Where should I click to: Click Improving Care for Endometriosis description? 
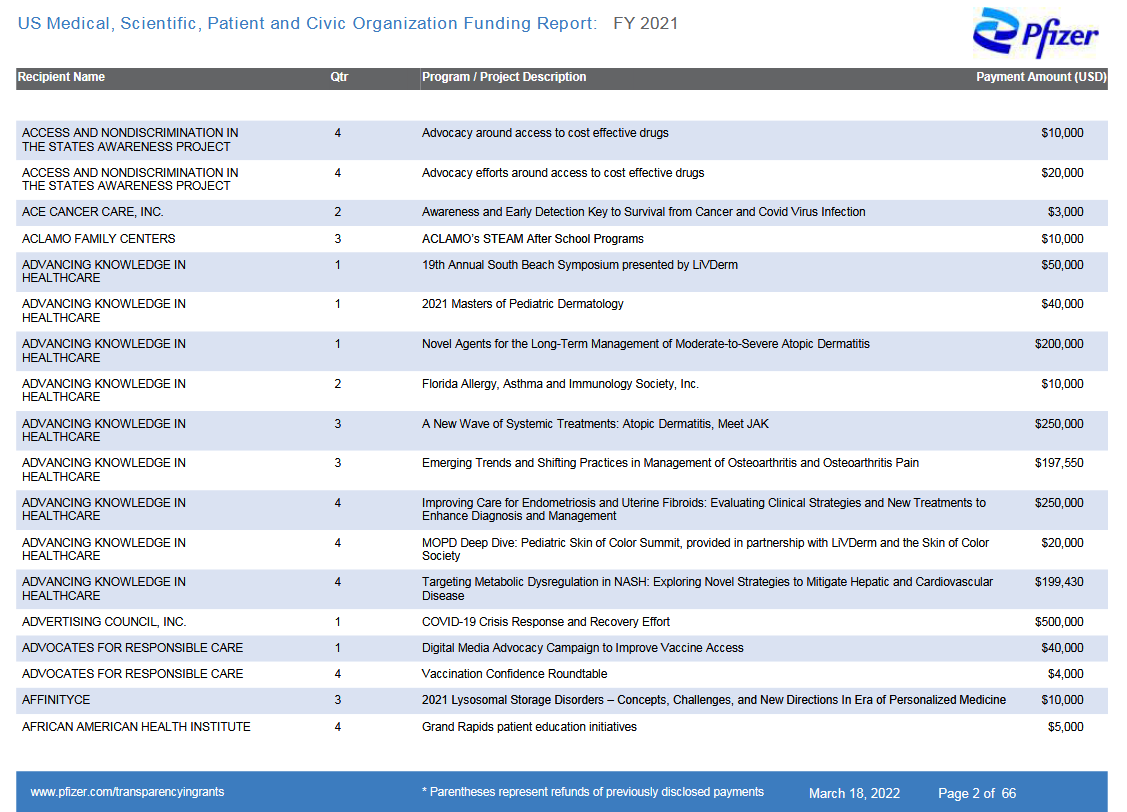[704, 509]
